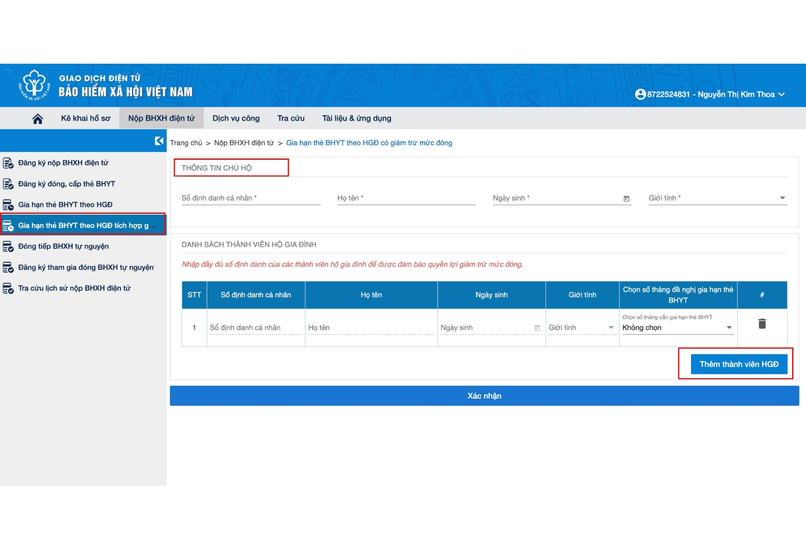The height and width of the screenshot is (545, 806).
Task: Click icon beside Đăng ký tham gia đóng BHXH
Action: point(8,267)
